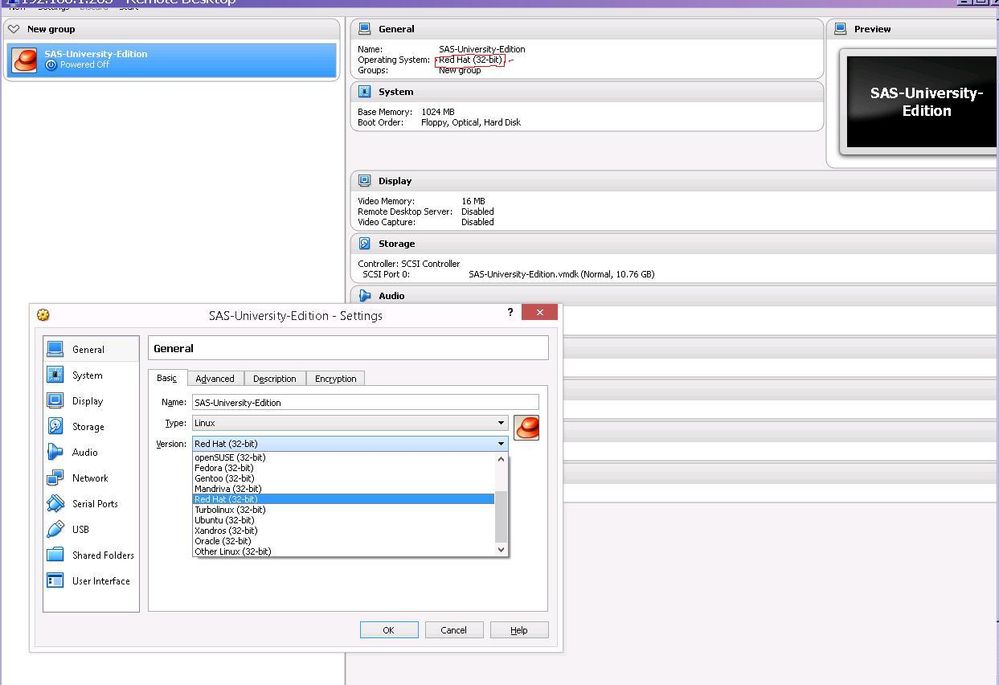Click System section header in details pane

click(587, 92)
